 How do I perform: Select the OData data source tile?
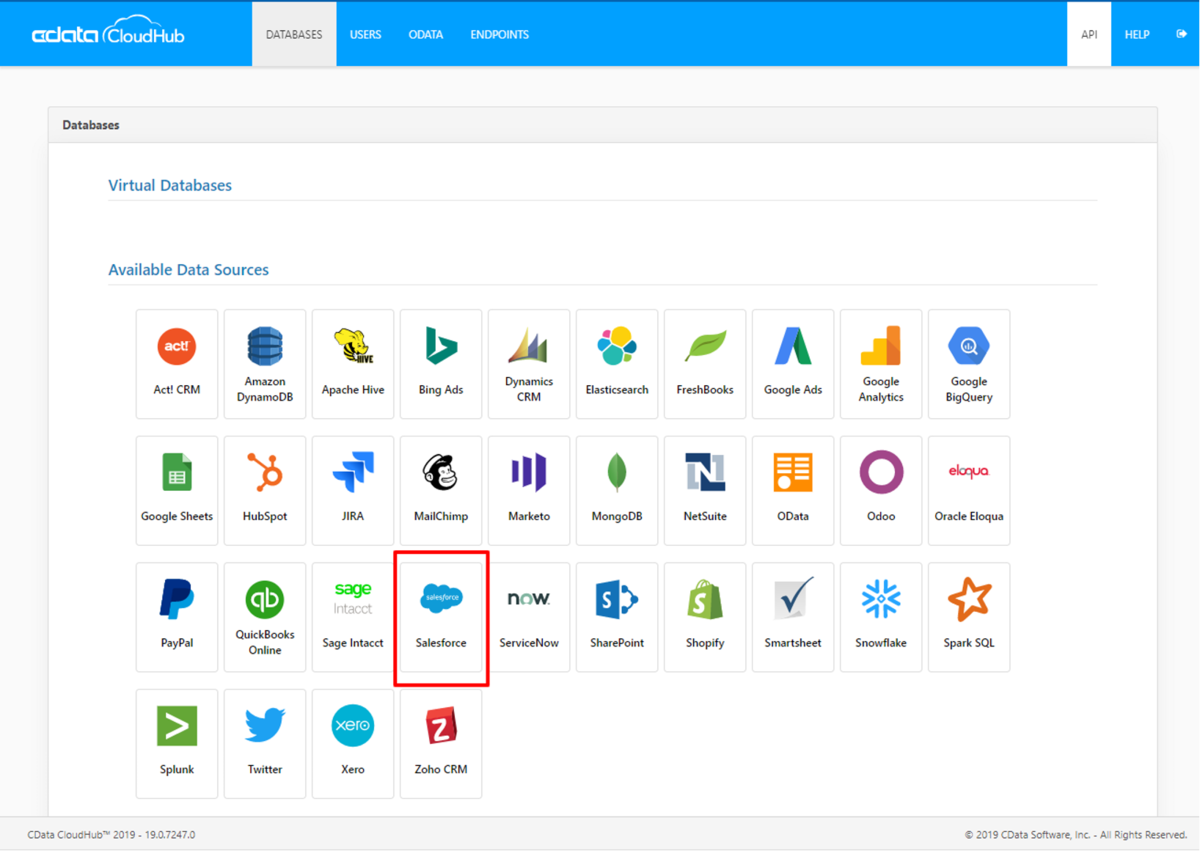[x=793, y=490]
